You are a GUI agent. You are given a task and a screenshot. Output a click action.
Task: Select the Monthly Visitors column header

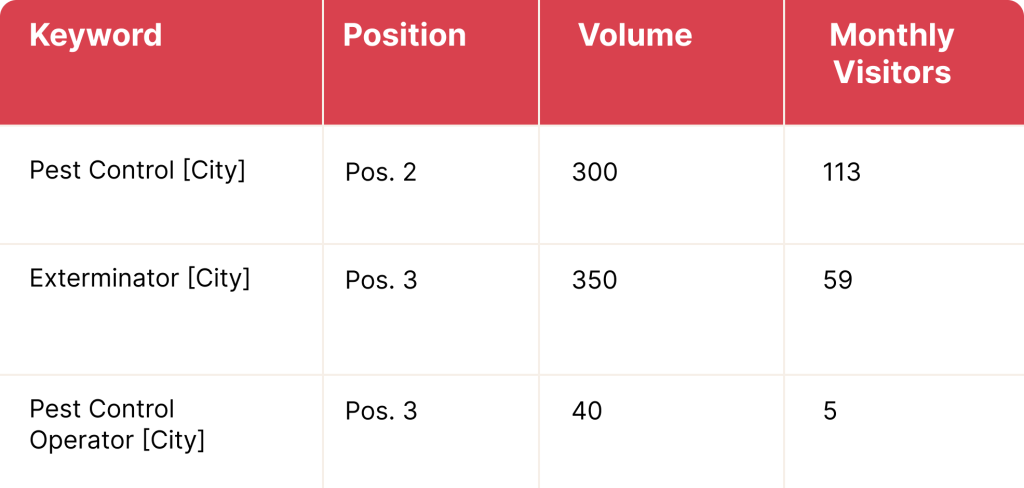click(892, 54)
